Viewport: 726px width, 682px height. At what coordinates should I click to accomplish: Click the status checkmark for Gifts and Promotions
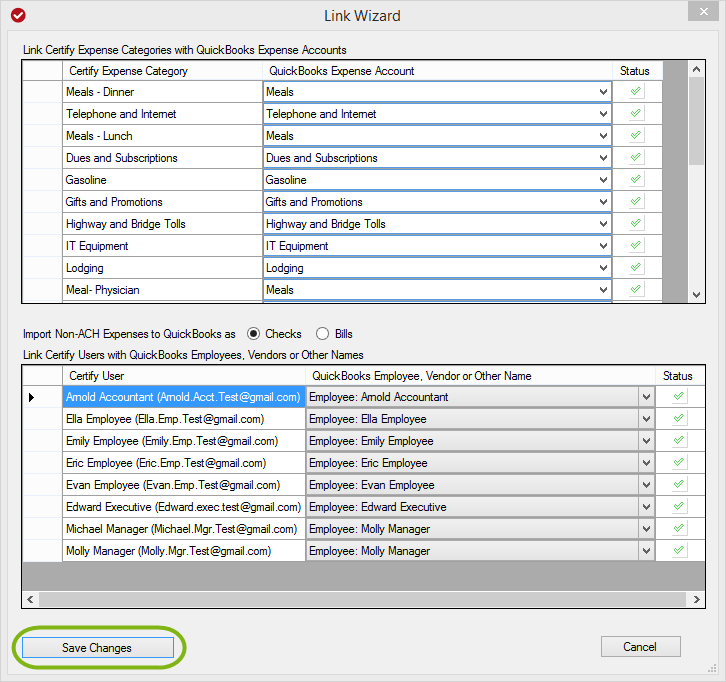pyautogui.click(x=636, y=201)
